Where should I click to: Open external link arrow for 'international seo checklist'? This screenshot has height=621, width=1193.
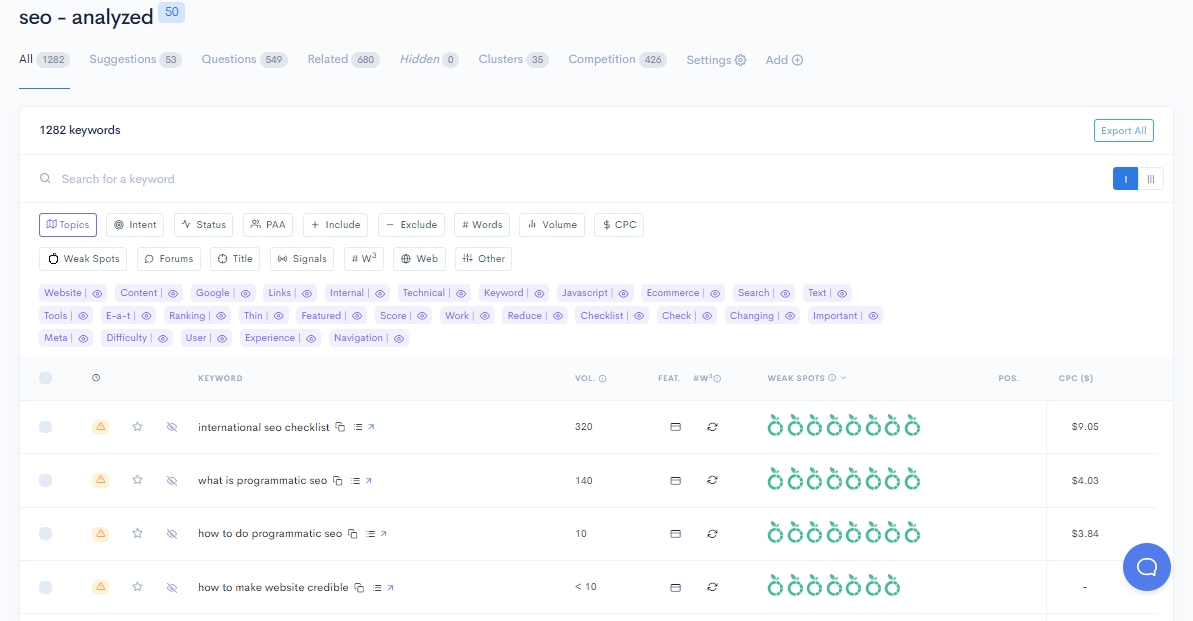[371, 427]
